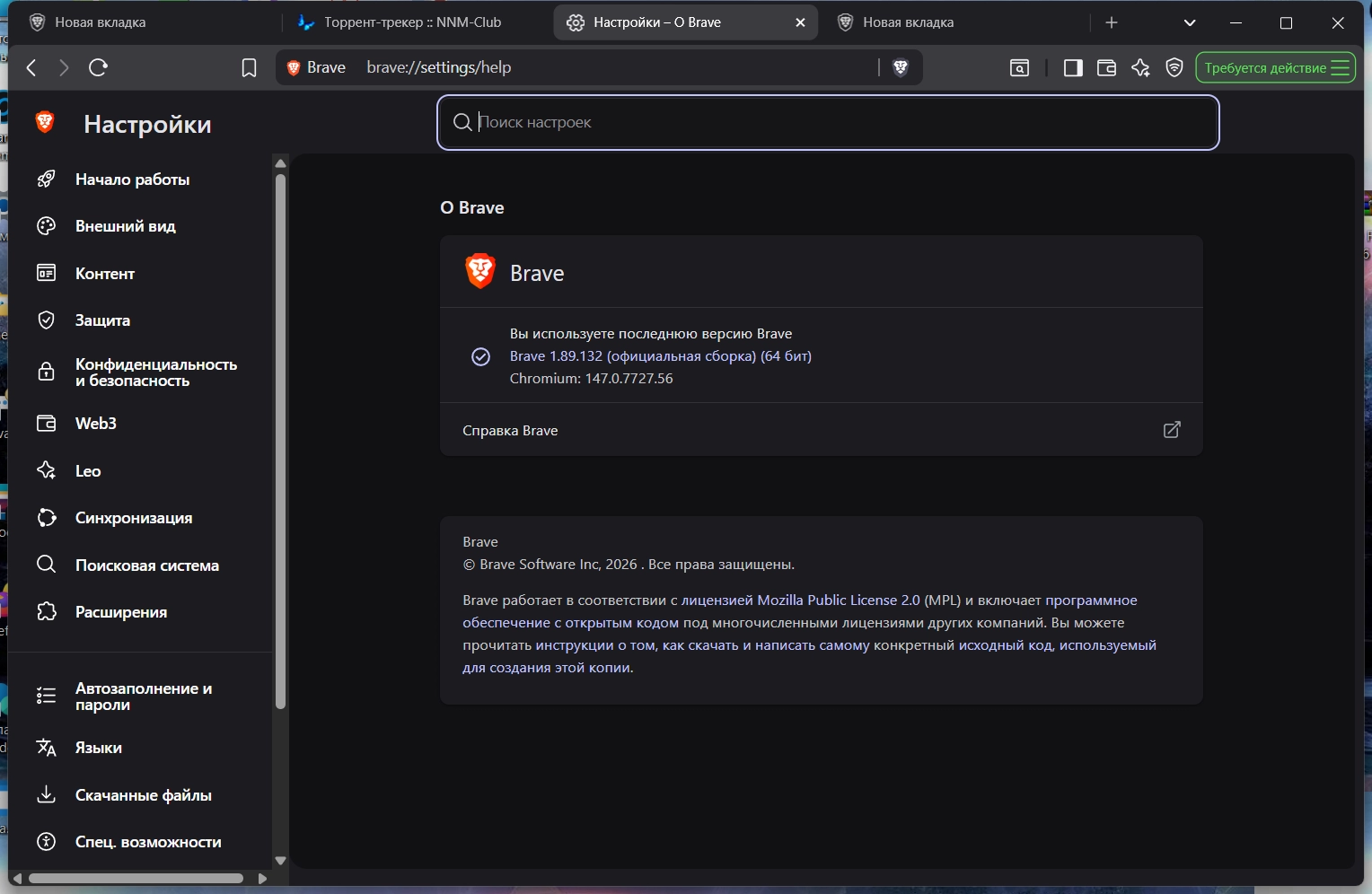Click the Настройки sidebar heading
Image resolution: width=1372 pixels, height=894 pixels.
coord(147,124)
